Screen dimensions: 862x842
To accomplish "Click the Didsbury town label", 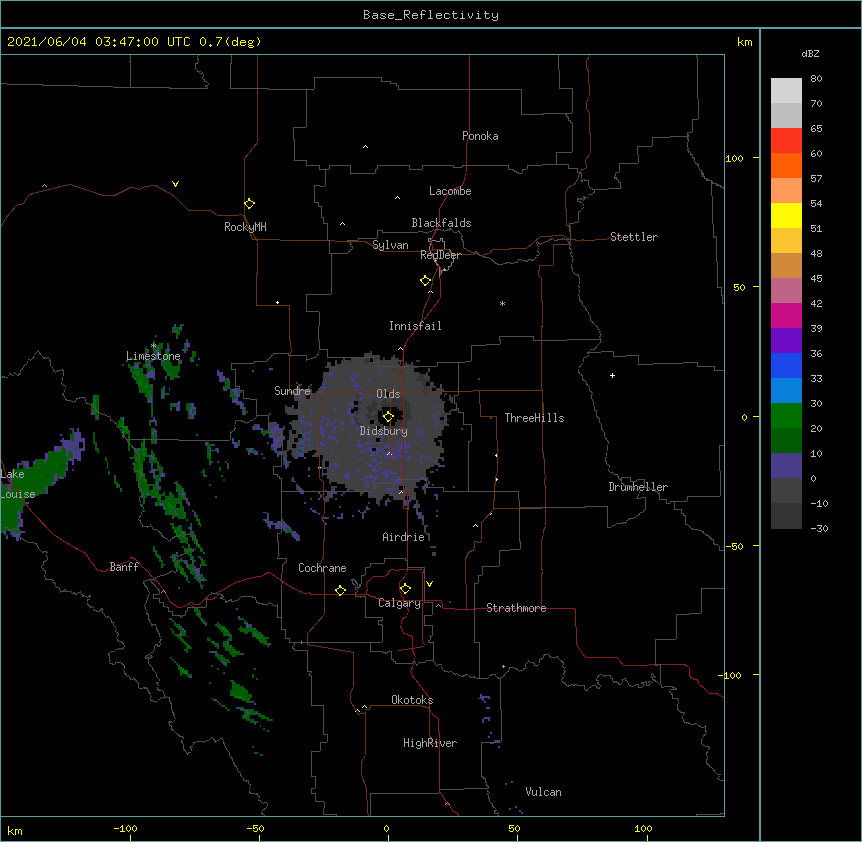I will click(383, 431).
